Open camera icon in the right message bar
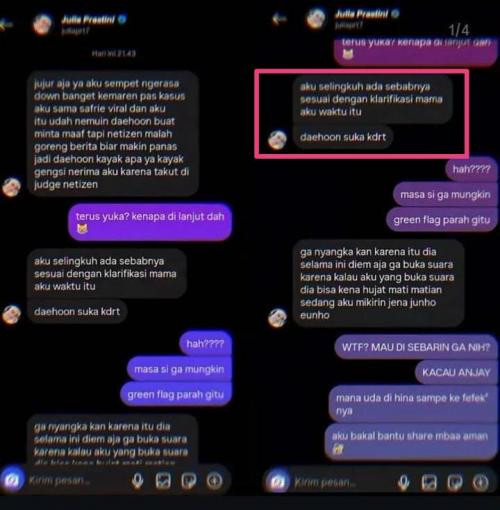Screen dimensions: 500x510 (278, 481)
